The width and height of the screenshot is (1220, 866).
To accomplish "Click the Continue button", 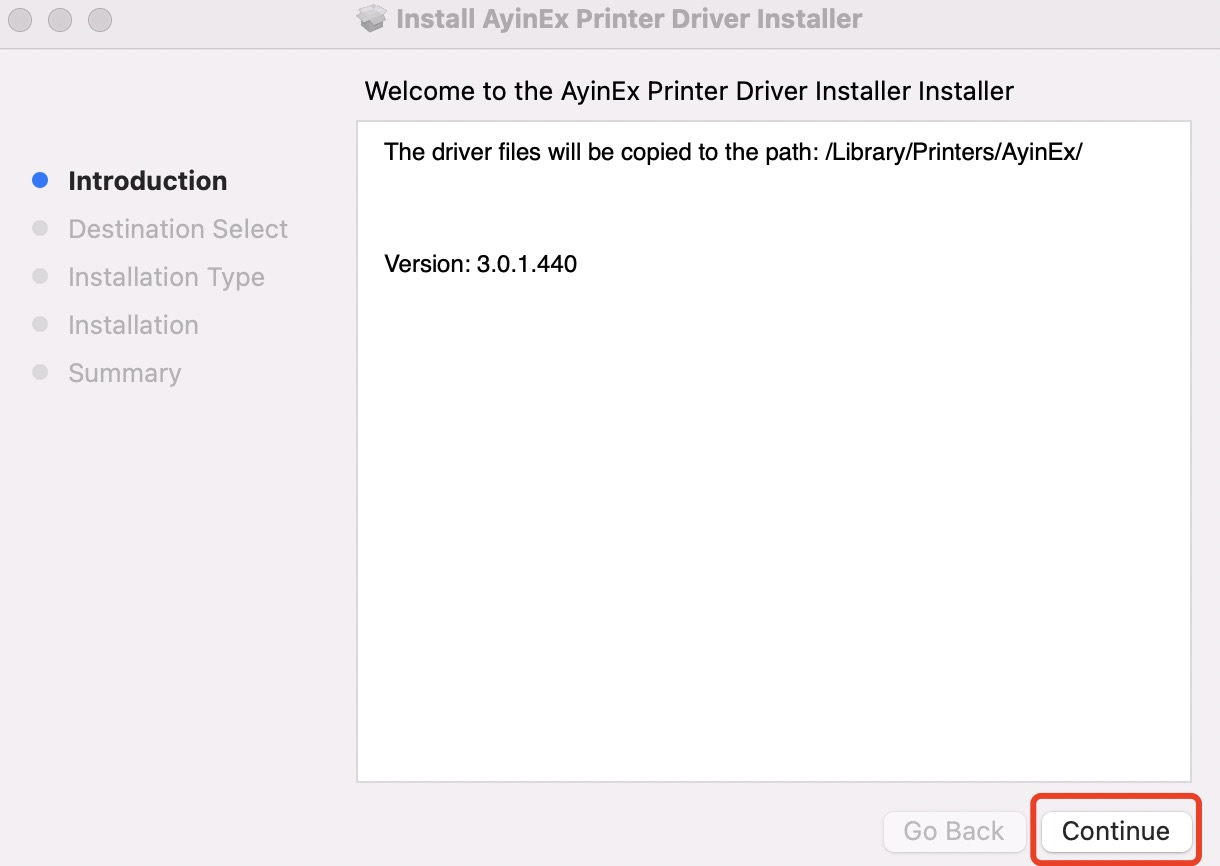I will click(x=1116, y=831).
